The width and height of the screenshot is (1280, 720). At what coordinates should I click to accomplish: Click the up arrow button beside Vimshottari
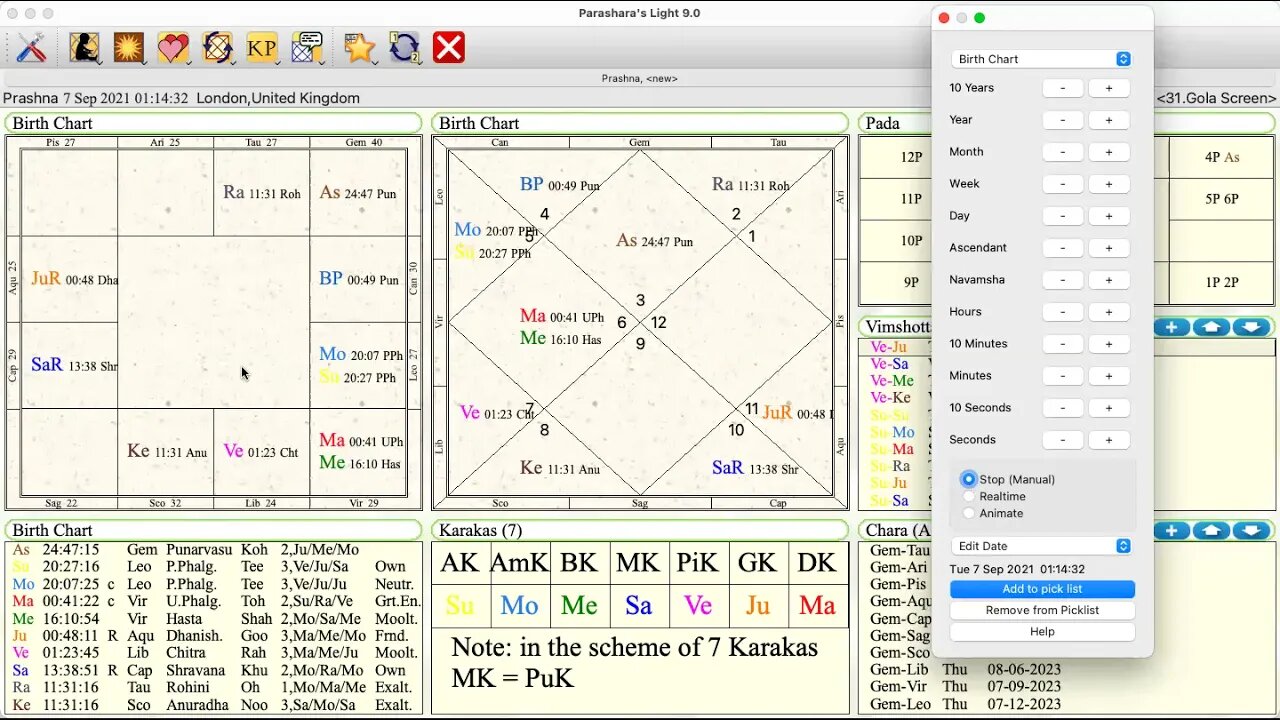[1211, 327]
